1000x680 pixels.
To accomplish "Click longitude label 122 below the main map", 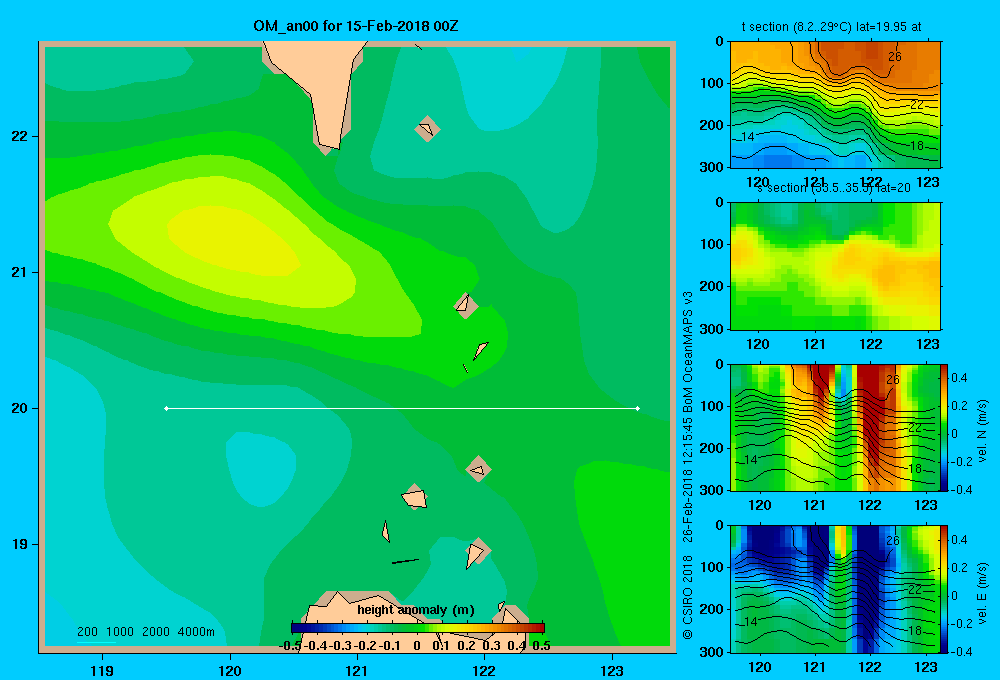I will [x=484, y=671].
